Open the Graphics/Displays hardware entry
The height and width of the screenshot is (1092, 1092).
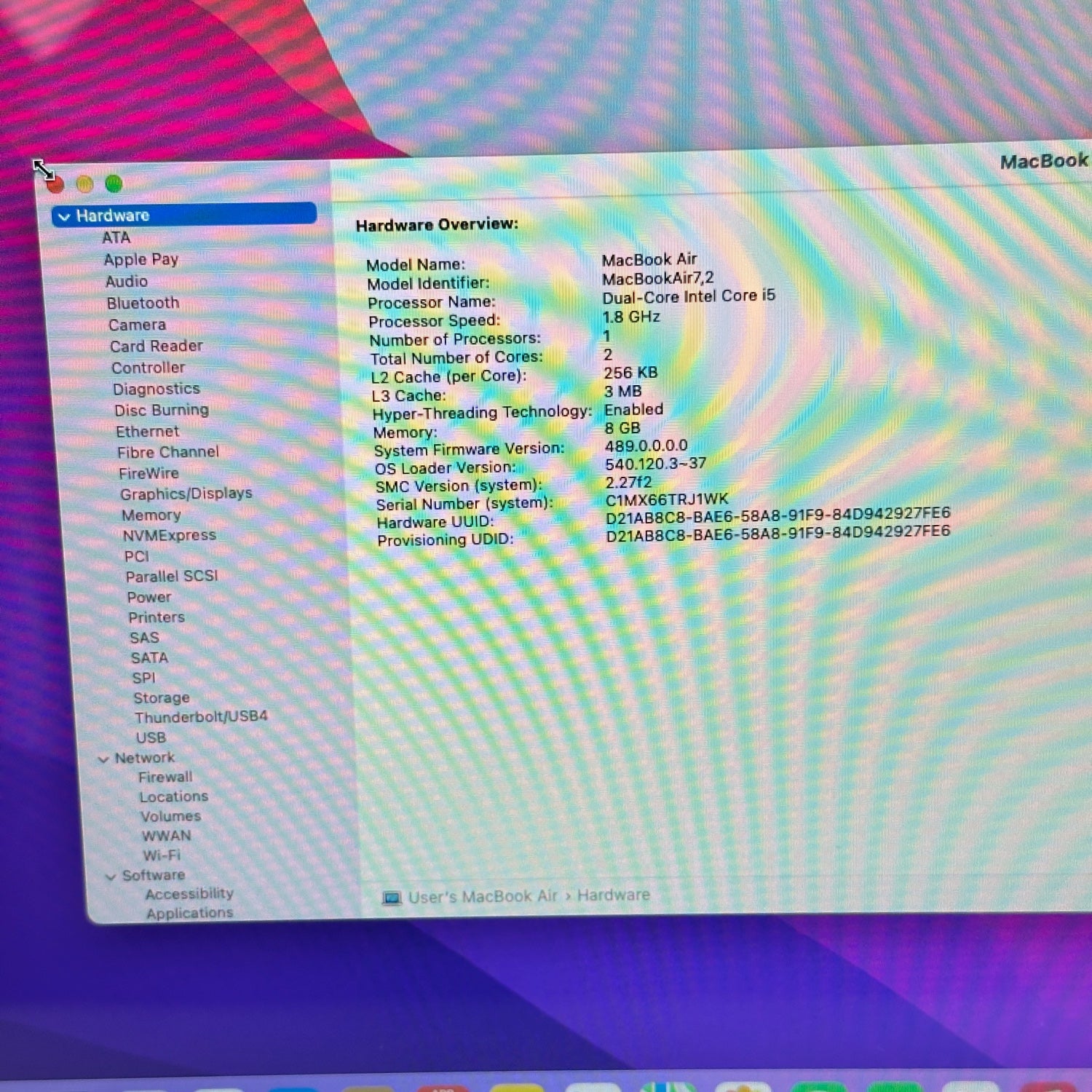coord(186,494)
